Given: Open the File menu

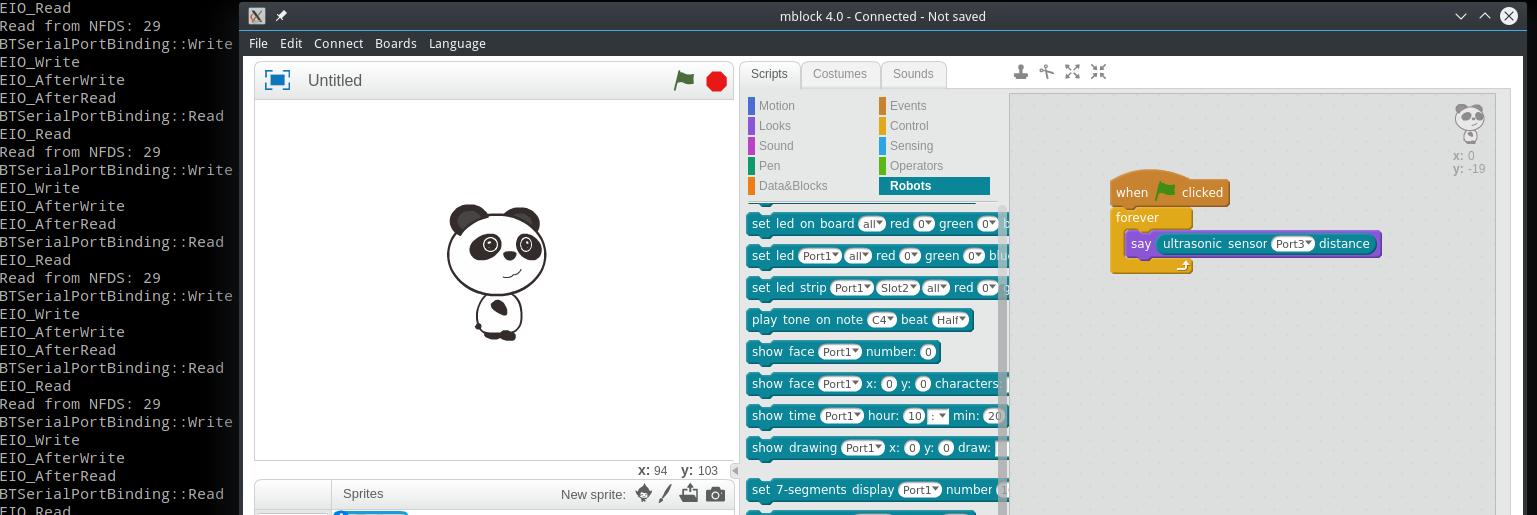Looking at the screenshot, I should 258,43.
